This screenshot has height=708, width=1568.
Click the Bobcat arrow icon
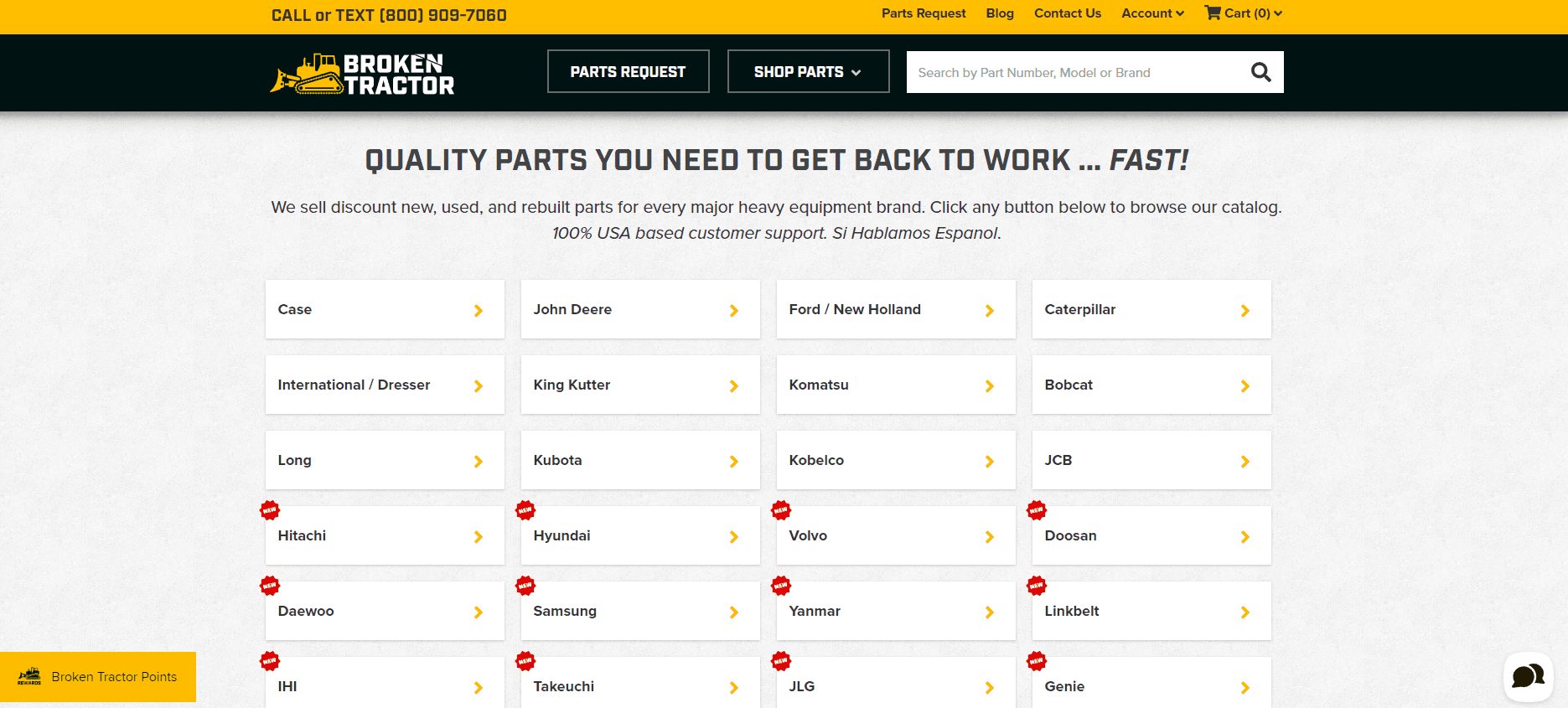pyautogui.click(x=1245, y=386)
